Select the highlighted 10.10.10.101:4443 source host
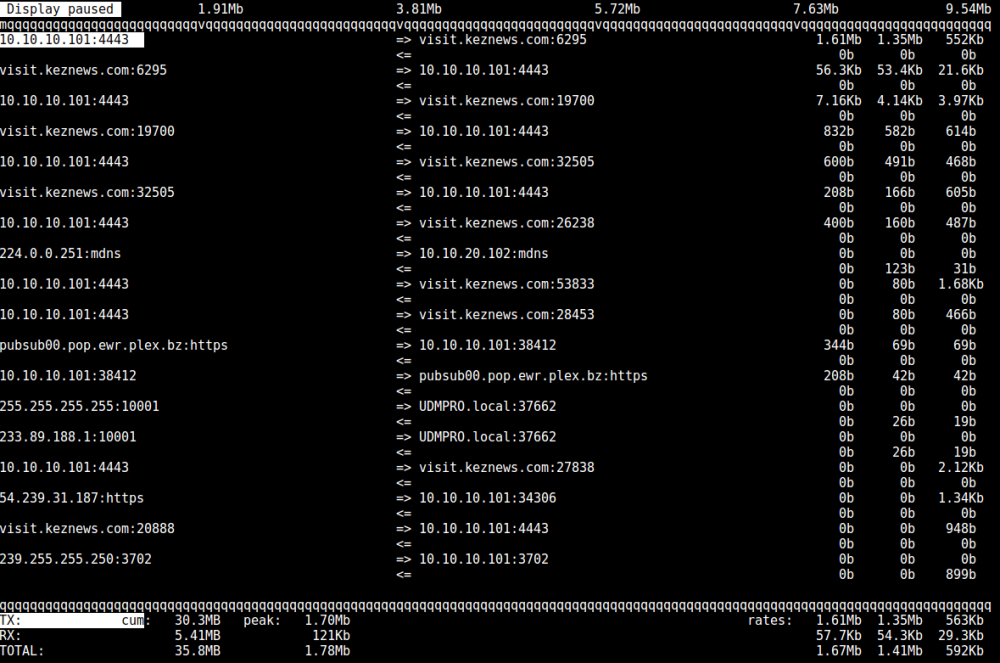Image resolution: width=1000 pixels, height=663 pixels. pos(71,40)
